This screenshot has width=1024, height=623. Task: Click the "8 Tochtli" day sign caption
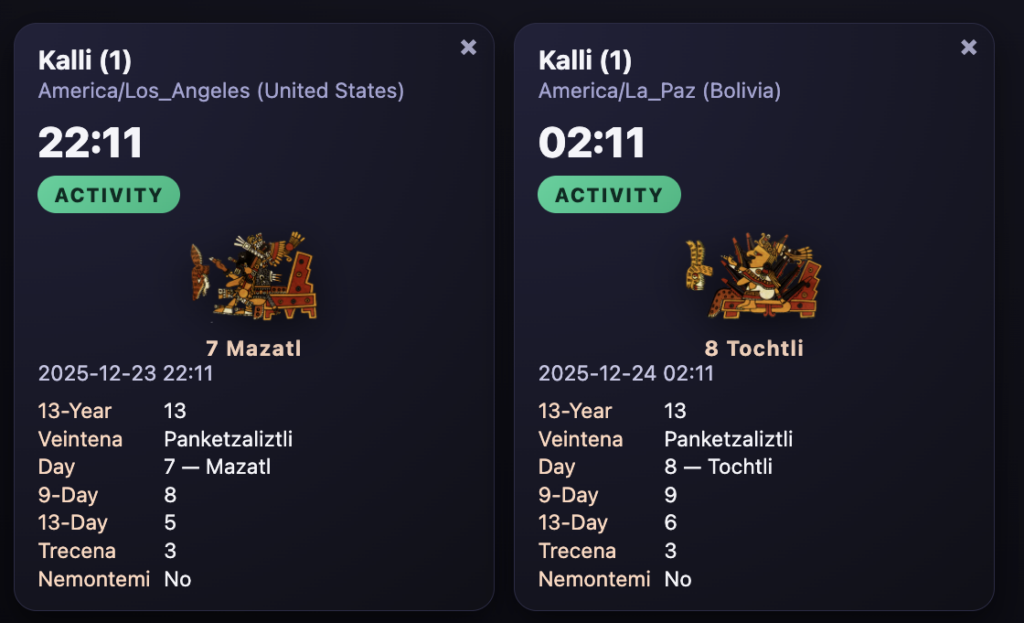(754, 349)
